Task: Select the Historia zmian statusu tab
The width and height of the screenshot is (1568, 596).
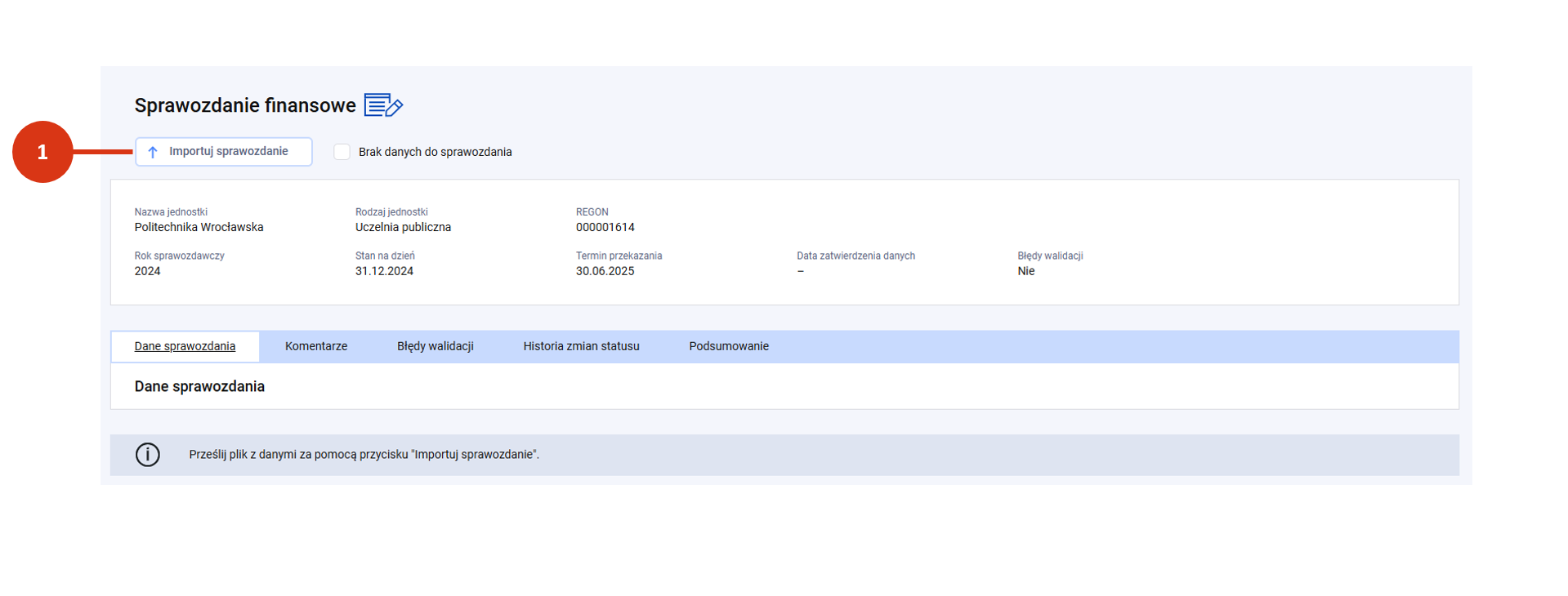Action: tap(581, 346)
